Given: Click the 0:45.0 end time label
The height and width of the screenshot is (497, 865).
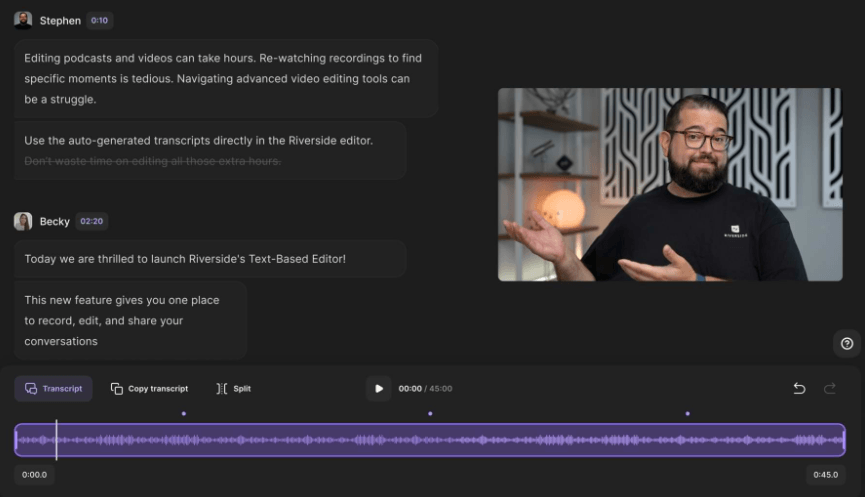Looking at the screenshot, I should pos(825,474).
